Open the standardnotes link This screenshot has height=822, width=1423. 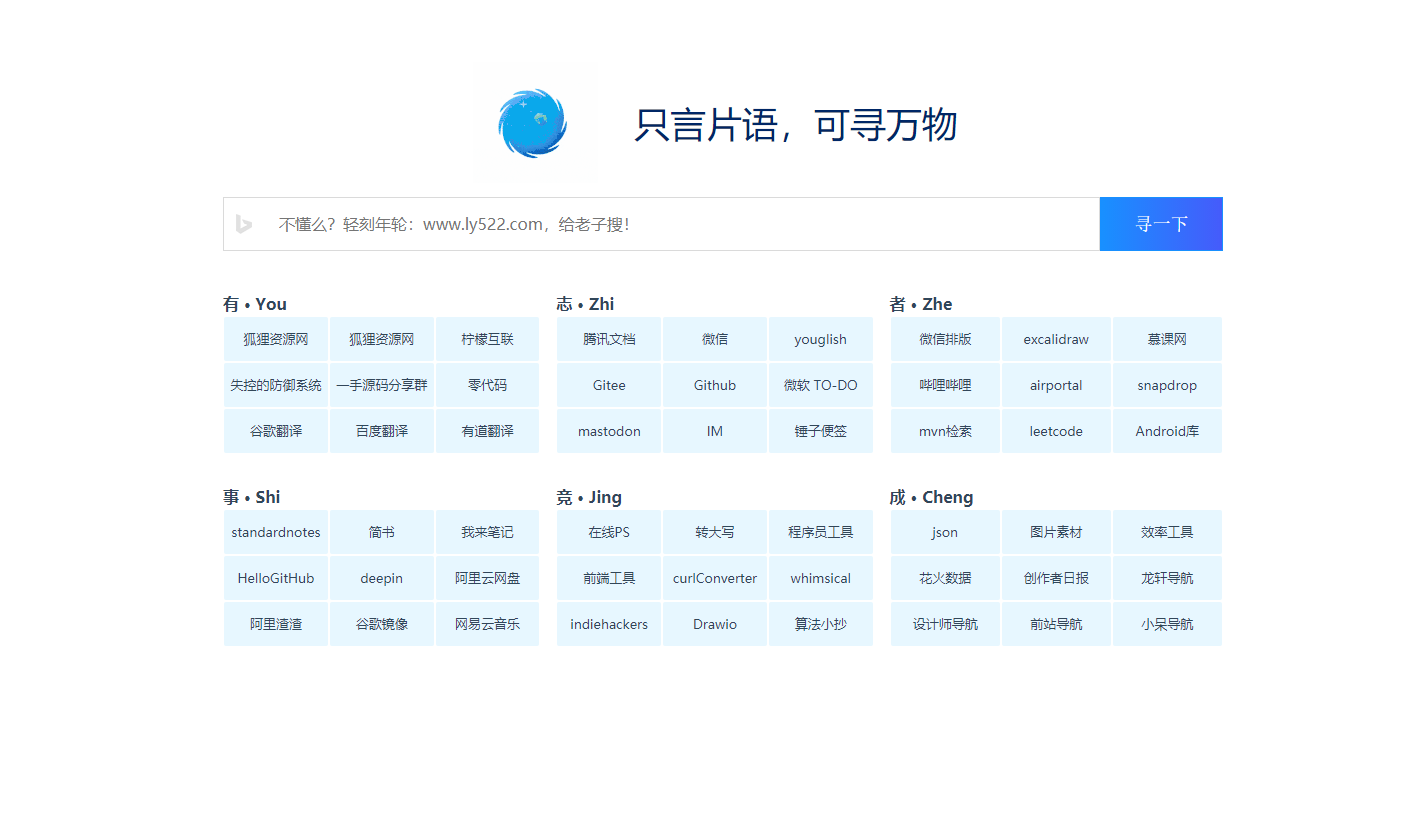click(275, 532)
